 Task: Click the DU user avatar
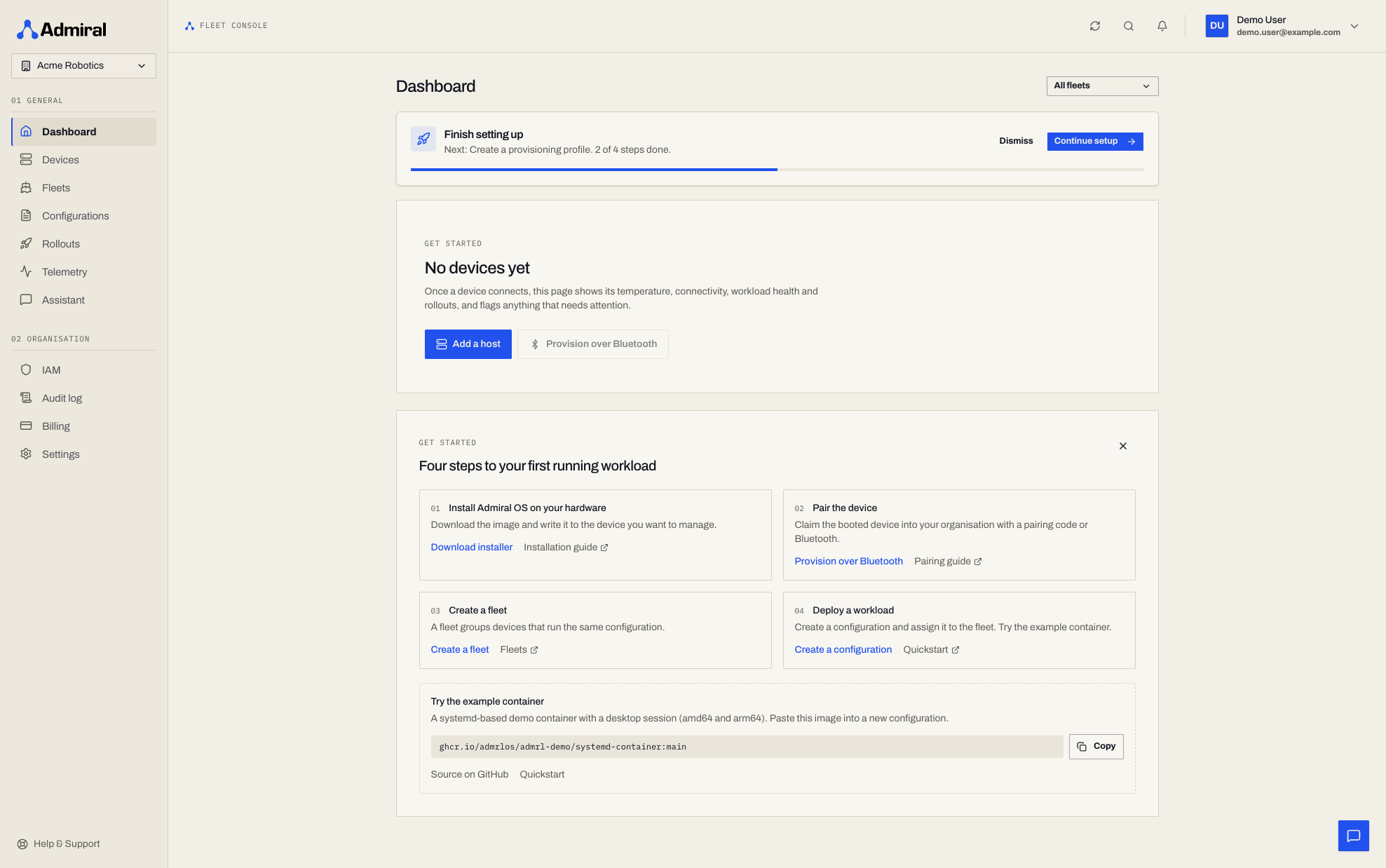coord(1217,26)
